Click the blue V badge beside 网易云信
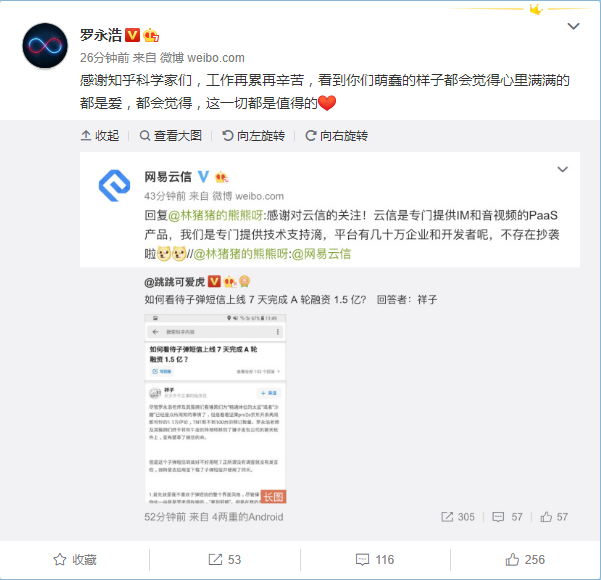601x580 pixels. (203, 177)
